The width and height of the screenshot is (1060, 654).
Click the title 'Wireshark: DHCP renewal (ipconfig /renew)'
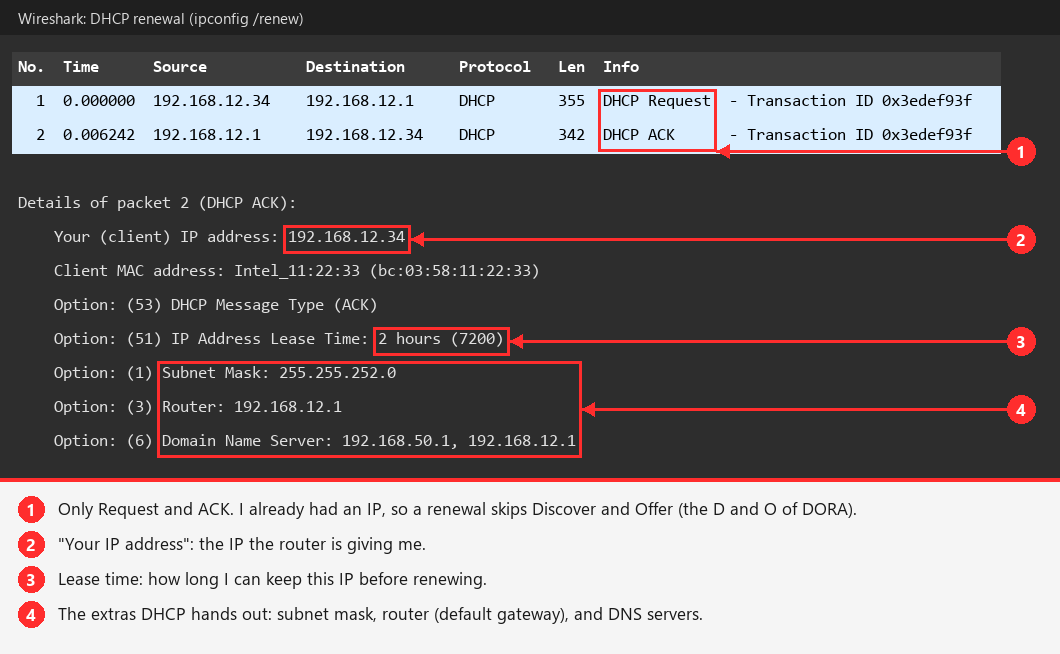click(160, 19)
